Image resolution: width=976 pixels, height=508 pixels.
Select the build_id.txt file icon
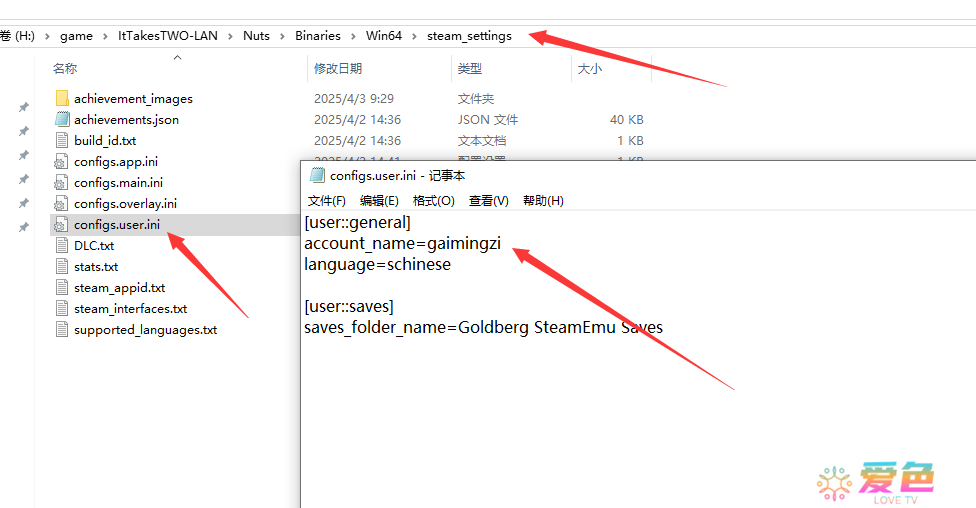pyautogui.click(x=62, y=141)
